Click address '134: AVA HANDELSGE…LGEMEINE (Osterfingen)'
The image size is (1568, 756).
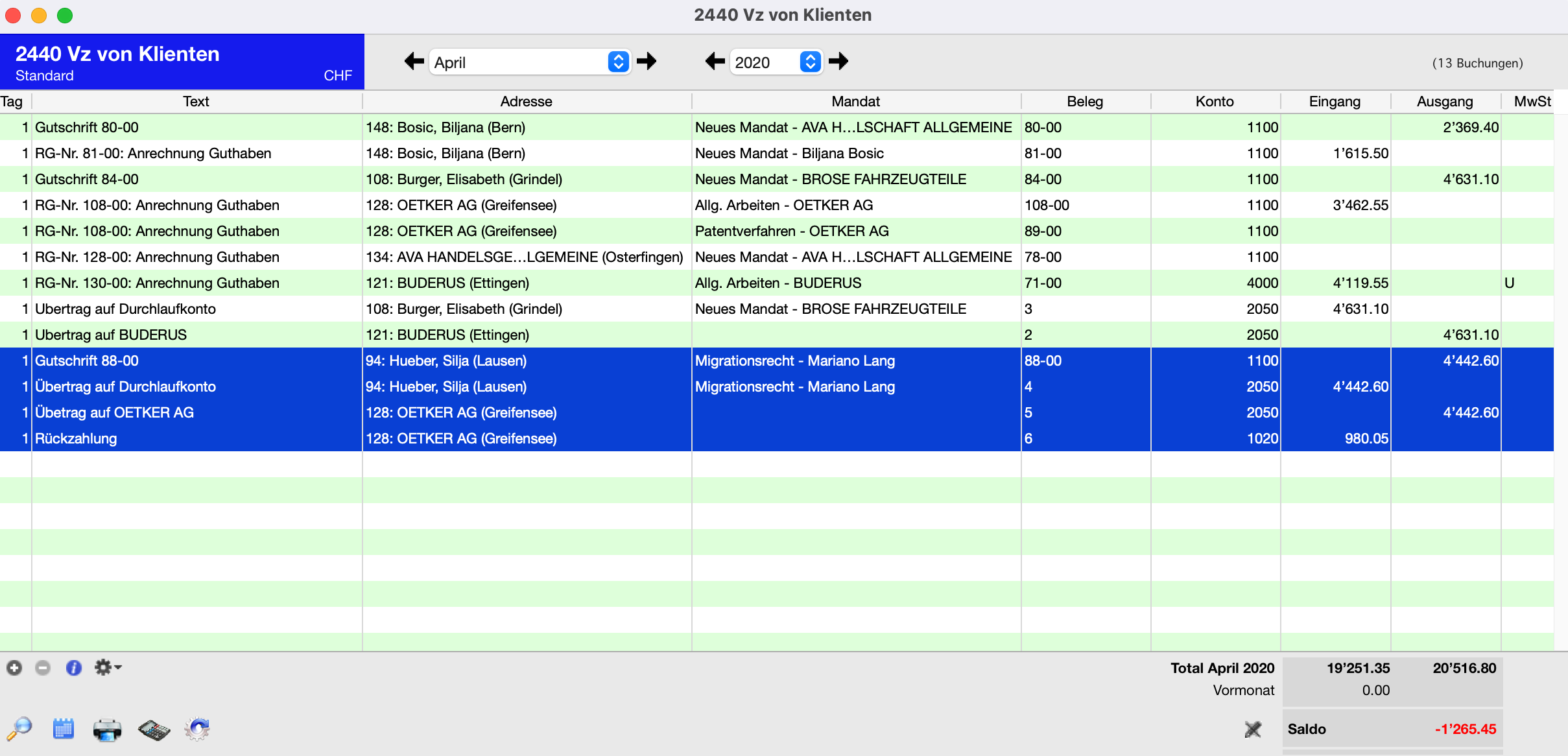coord(525,257)
